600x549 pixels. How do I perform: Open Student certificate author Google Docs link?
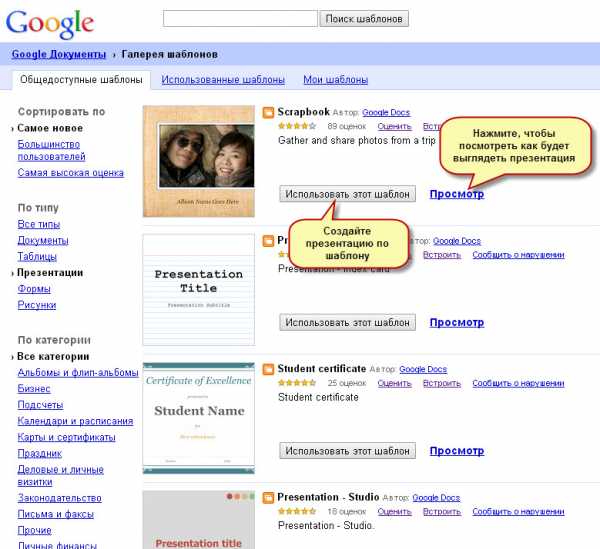pos(423,369)
